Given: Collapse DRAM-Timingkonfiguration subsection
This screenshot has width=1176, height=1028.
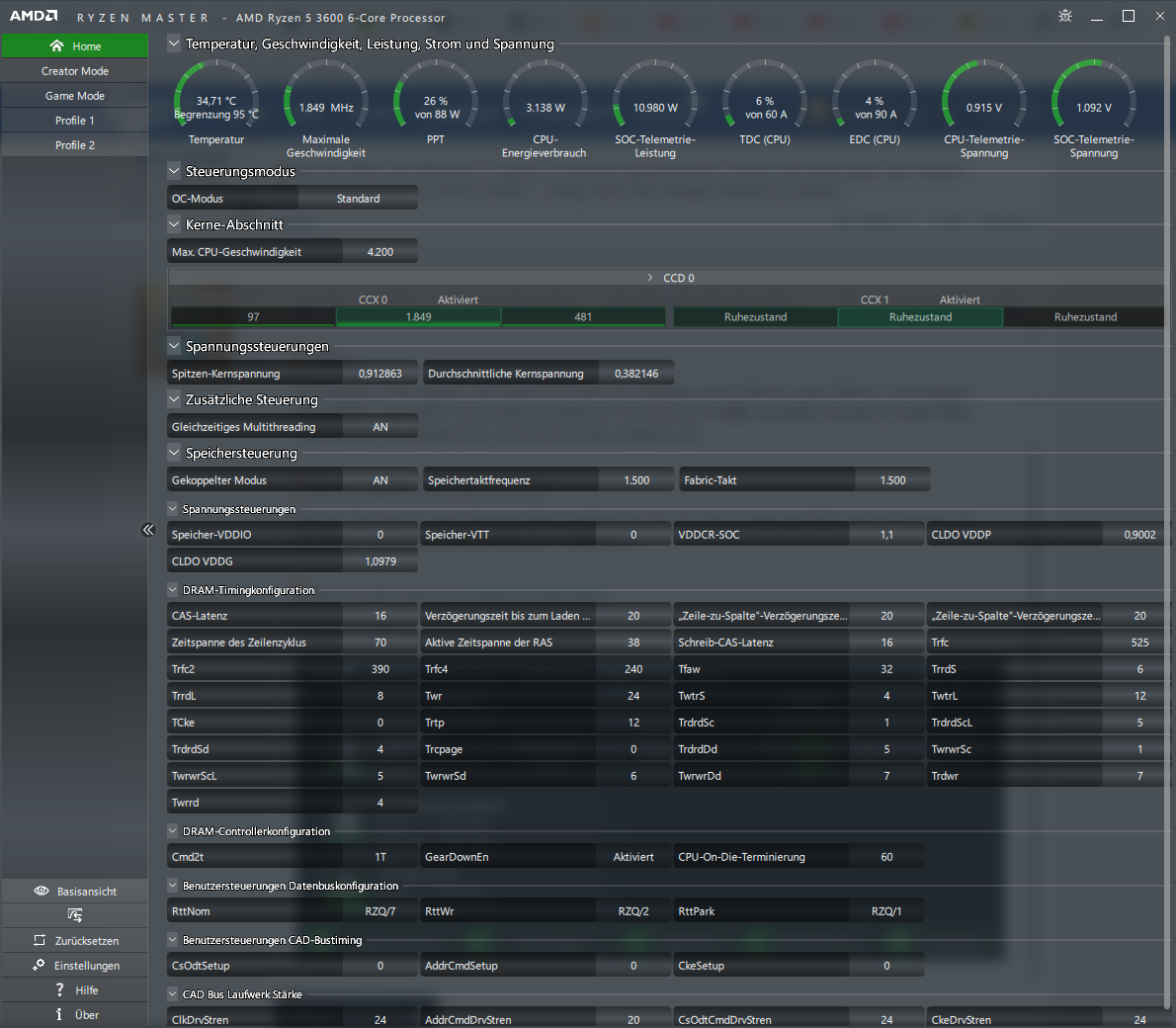Looking at the screenshot, I should click(x=173, y=590).
